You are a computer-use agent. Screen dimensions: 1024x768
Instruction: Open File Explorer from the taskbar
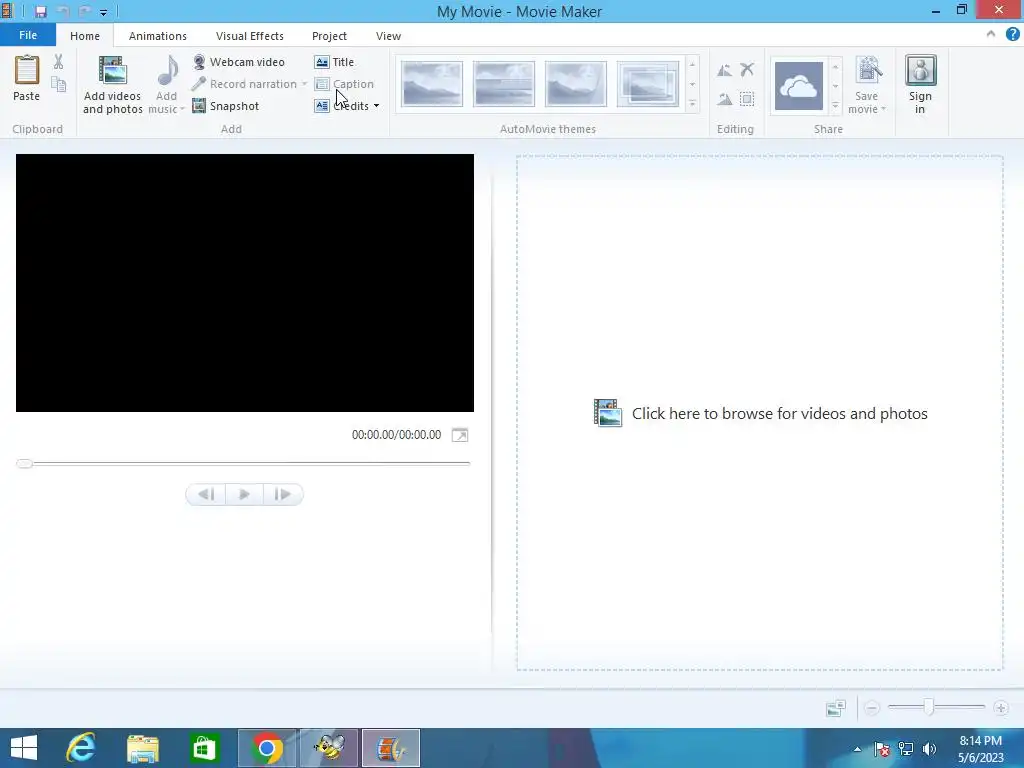143,748
